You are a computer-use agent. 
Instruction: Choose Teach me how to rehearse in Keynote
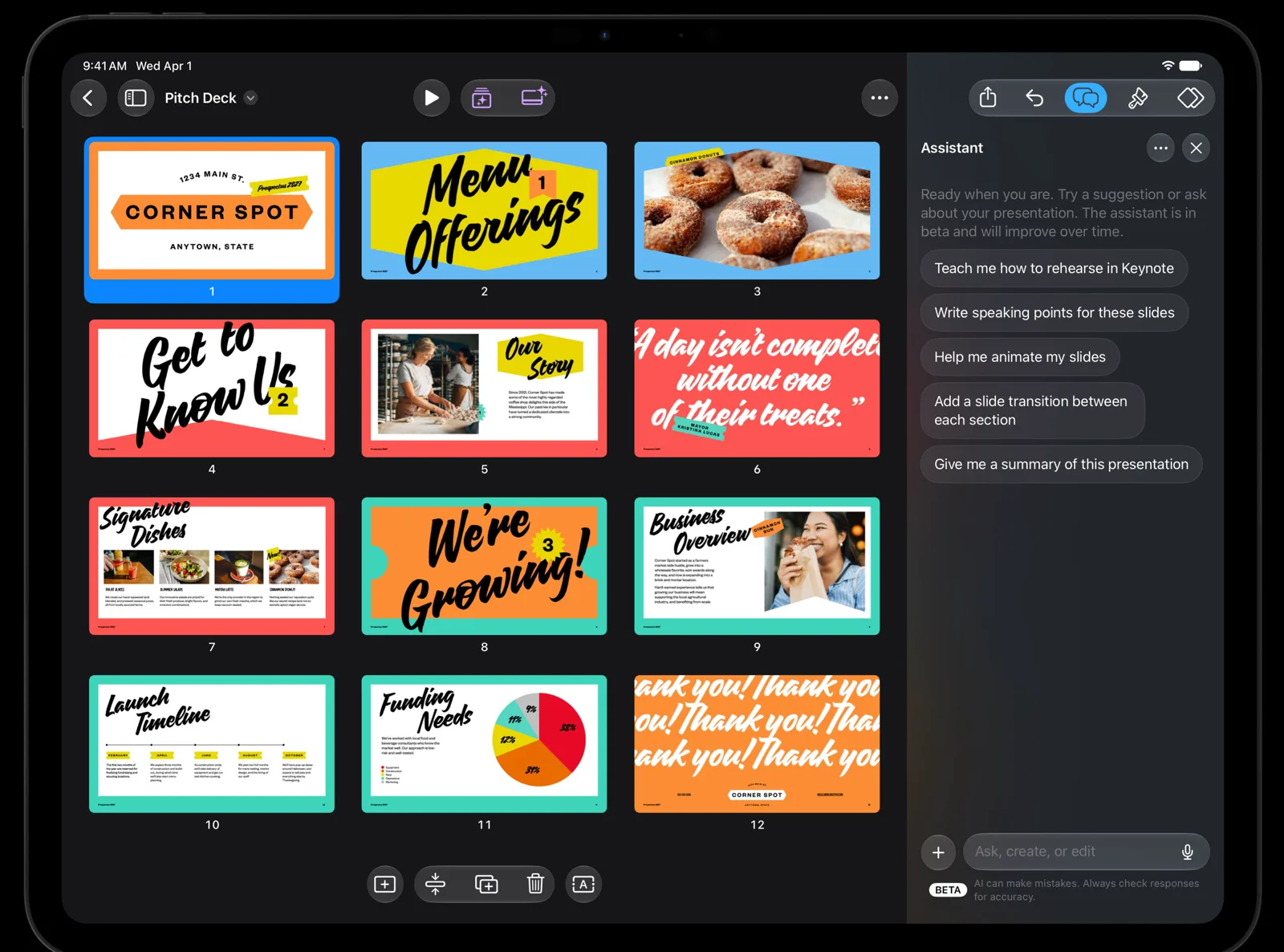1054,268
